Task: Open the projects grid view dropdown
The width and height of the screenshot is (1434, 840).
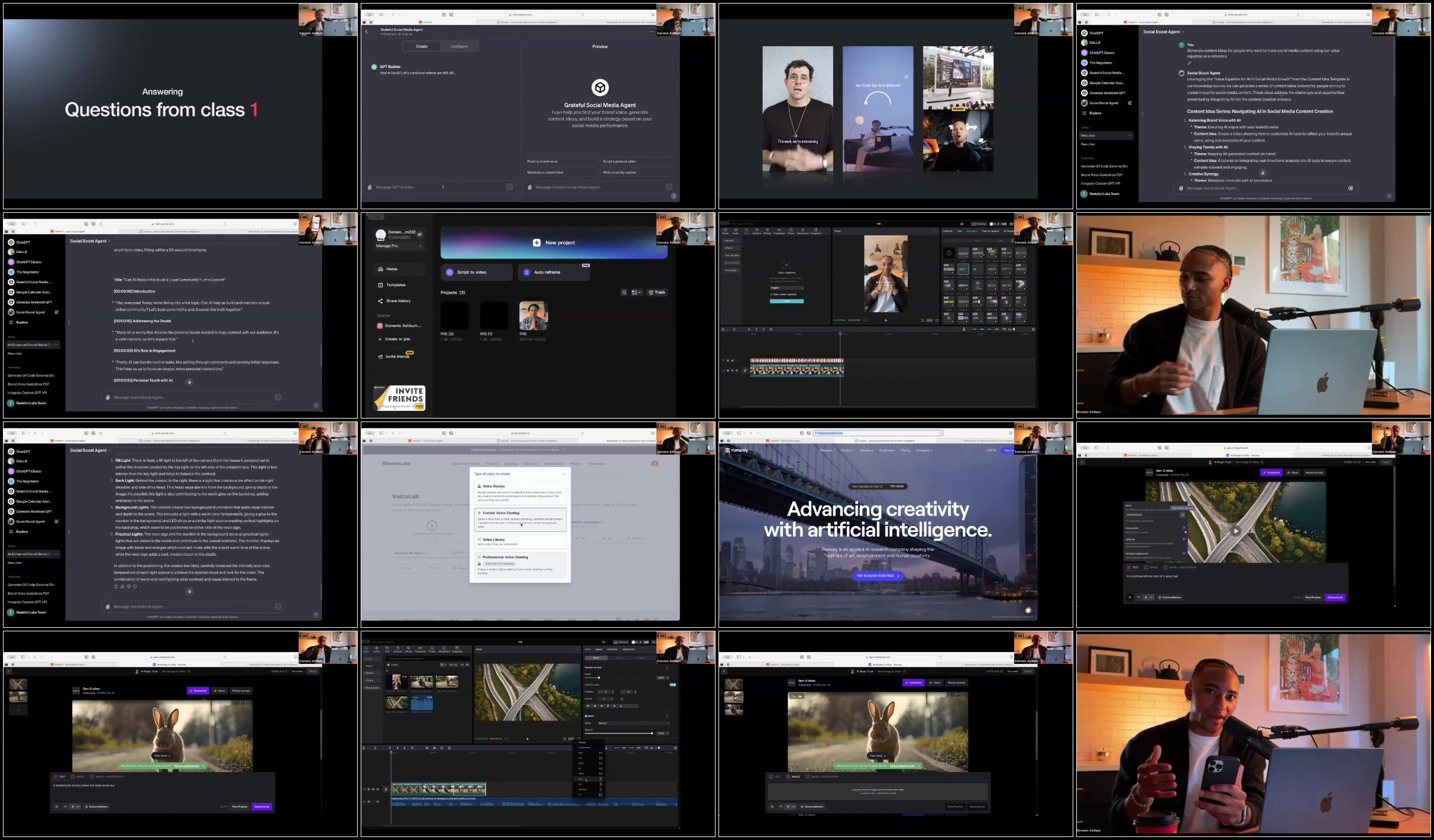Action: tap(636, 292)
